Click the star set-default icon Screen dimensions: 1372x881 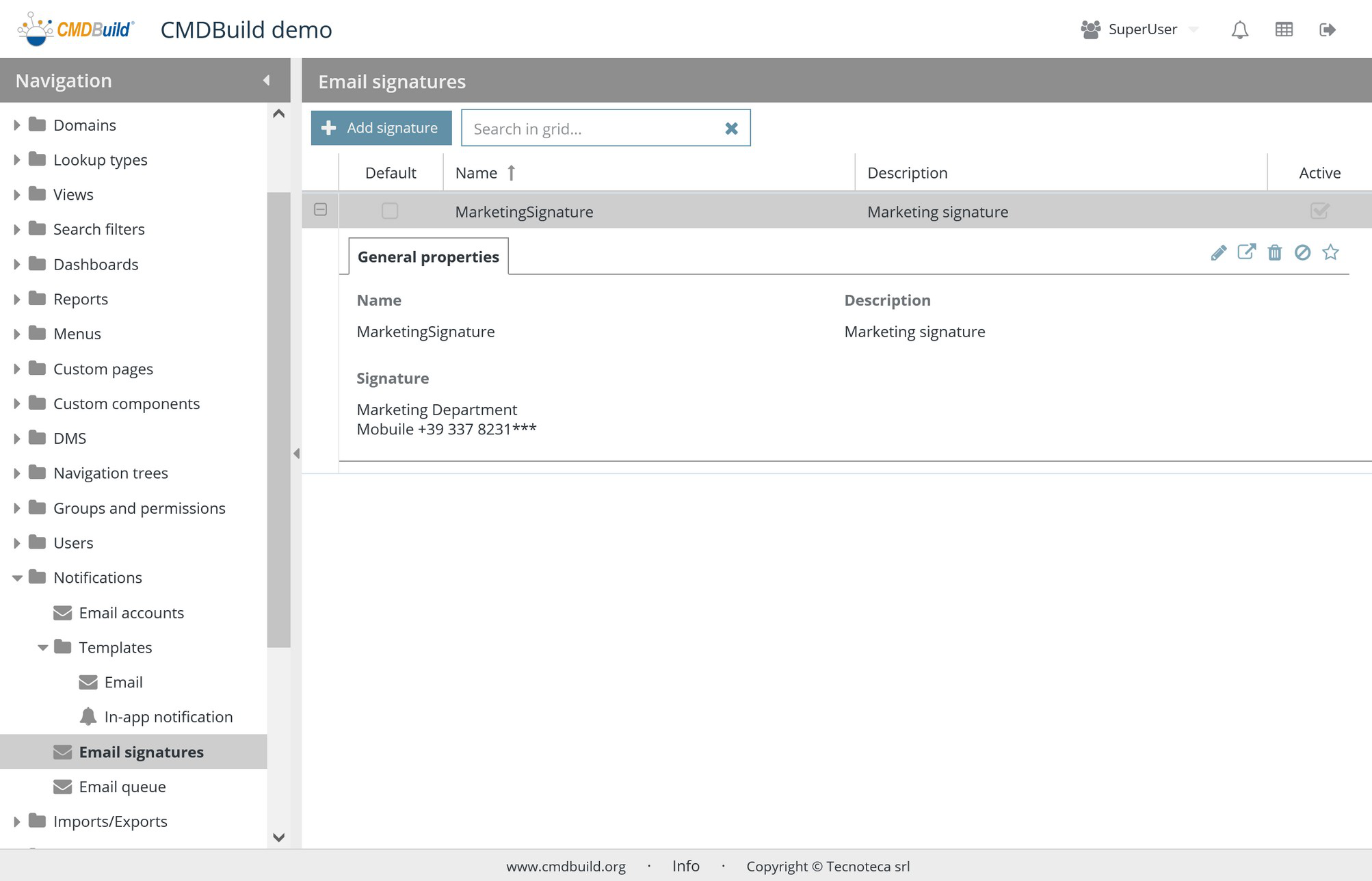point(1330,252)
